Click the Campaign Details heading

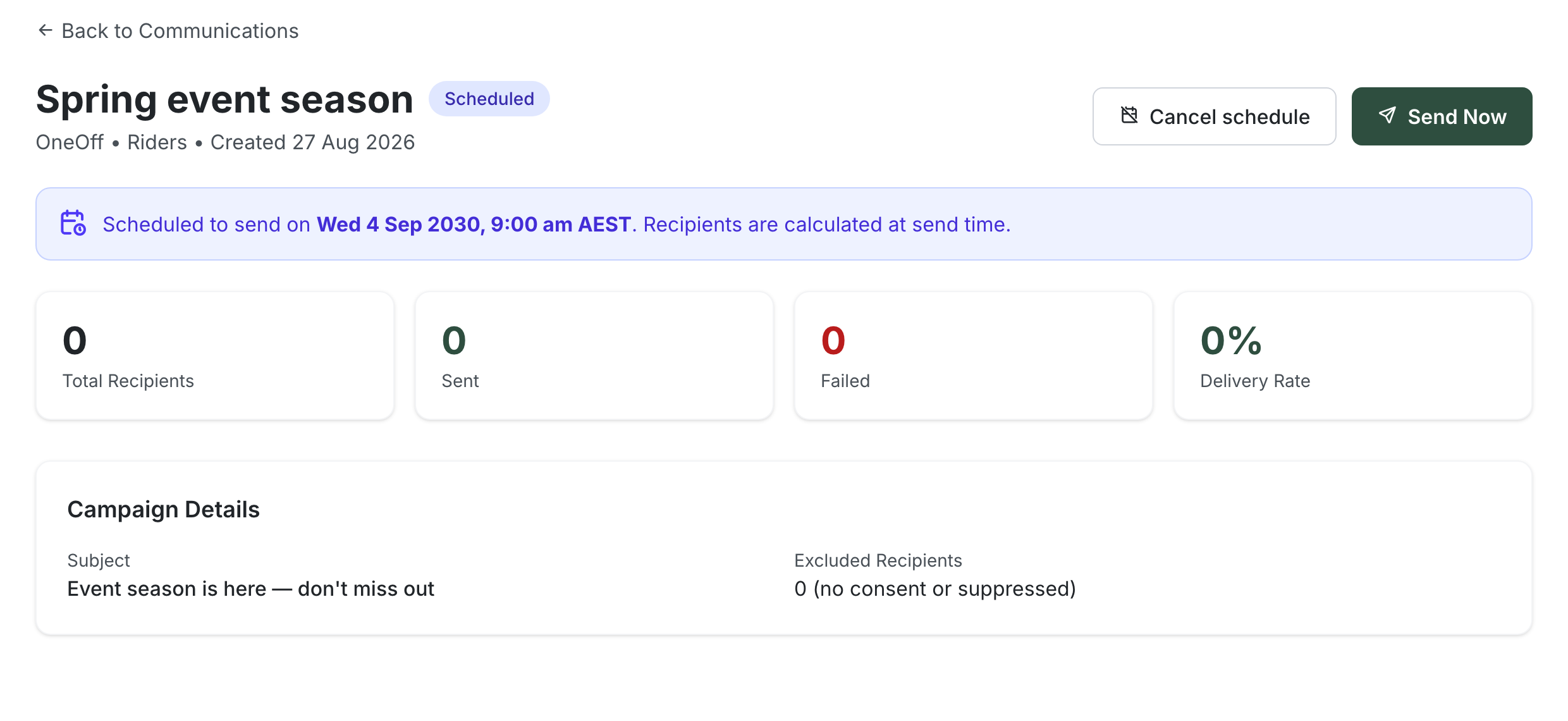[163, 509]
